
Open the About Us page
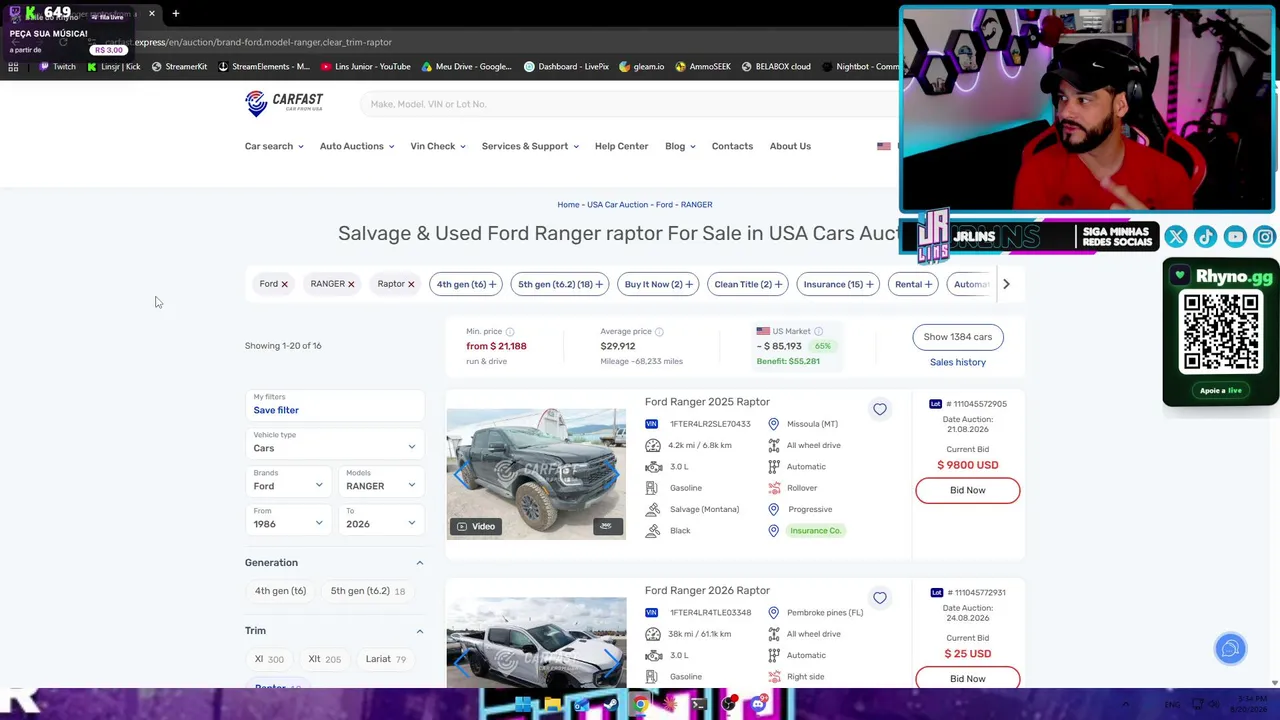tap(790, 146)
